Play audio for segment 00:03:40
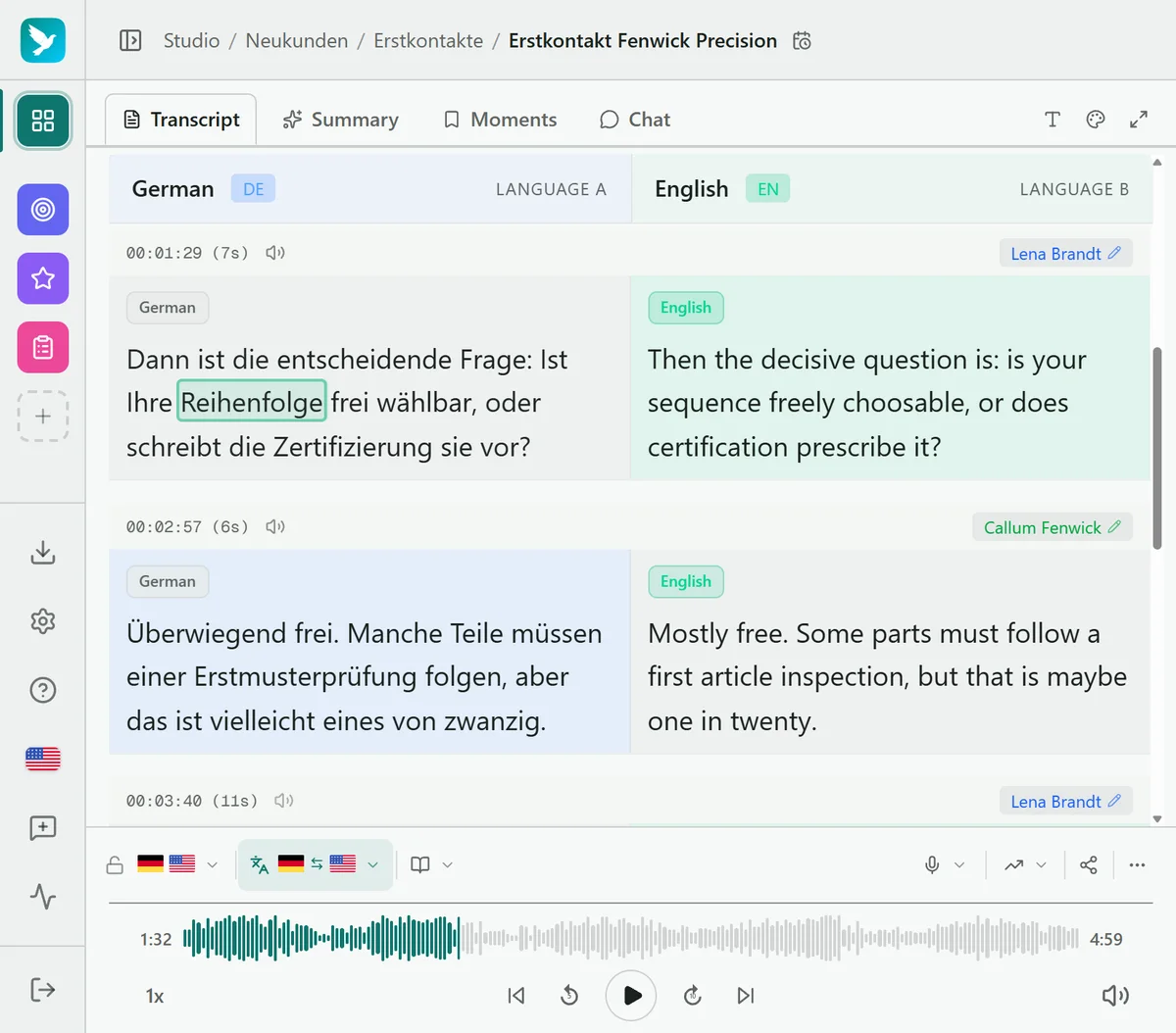The width and height of the screenshot is (1176, 1033). pyautogui.click(x=283, y=801)
